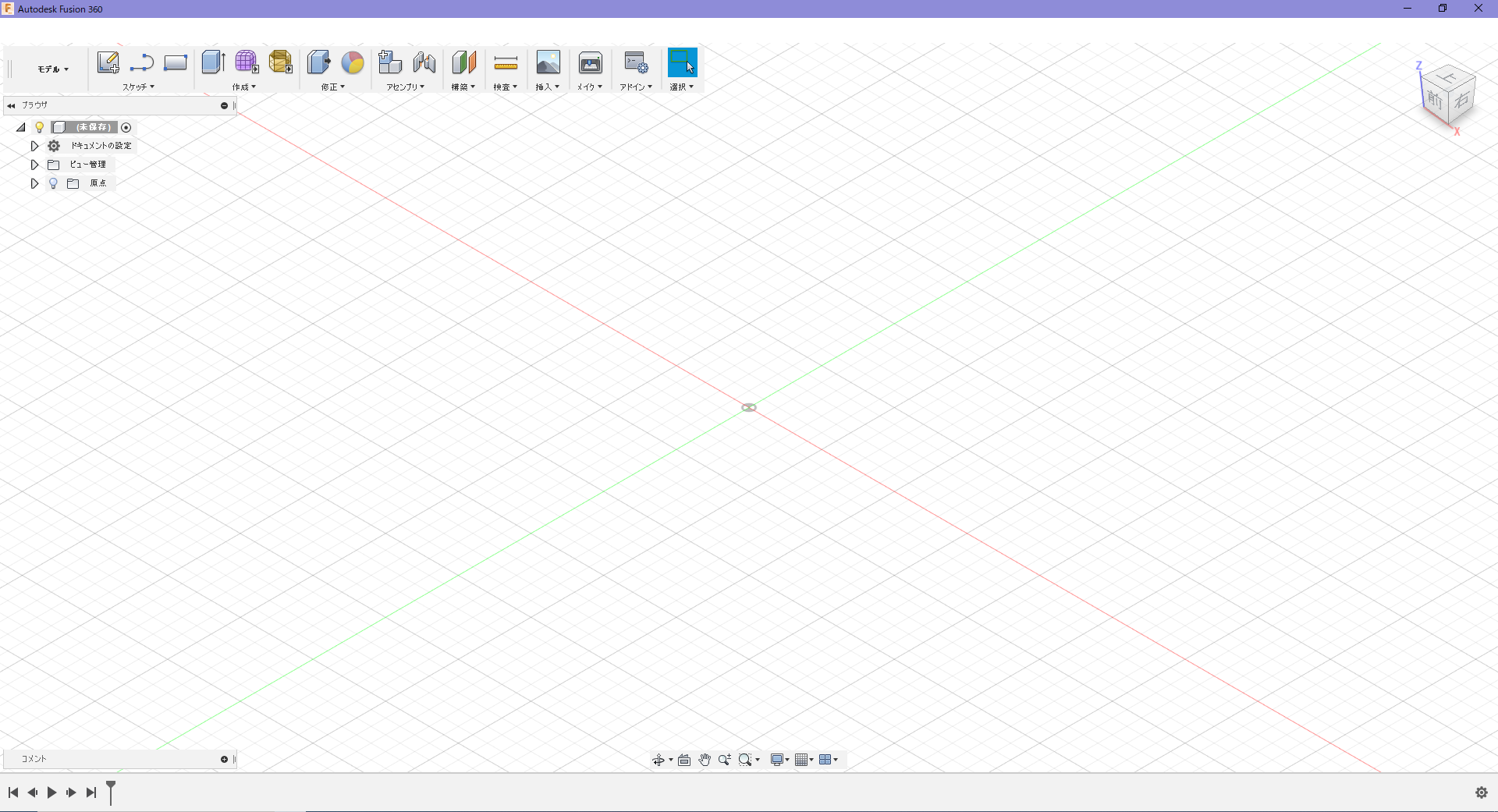Image resolution: width=1498 pixels, height=812 pixels.
Task: Open the 選択 menu
Action: [x=682, y=87]
